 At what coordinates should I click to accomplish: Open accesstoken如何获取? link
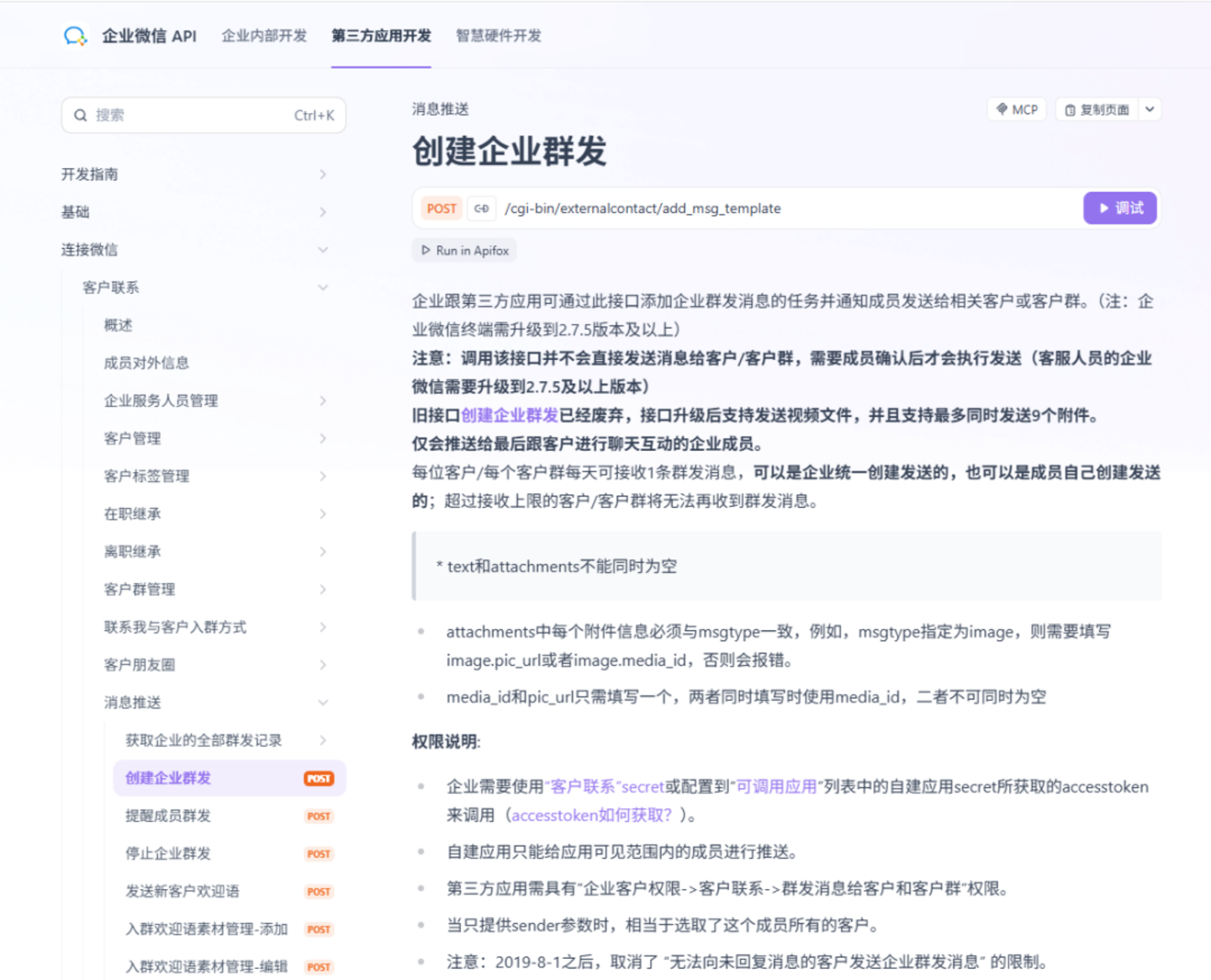(x=592, y=815)
